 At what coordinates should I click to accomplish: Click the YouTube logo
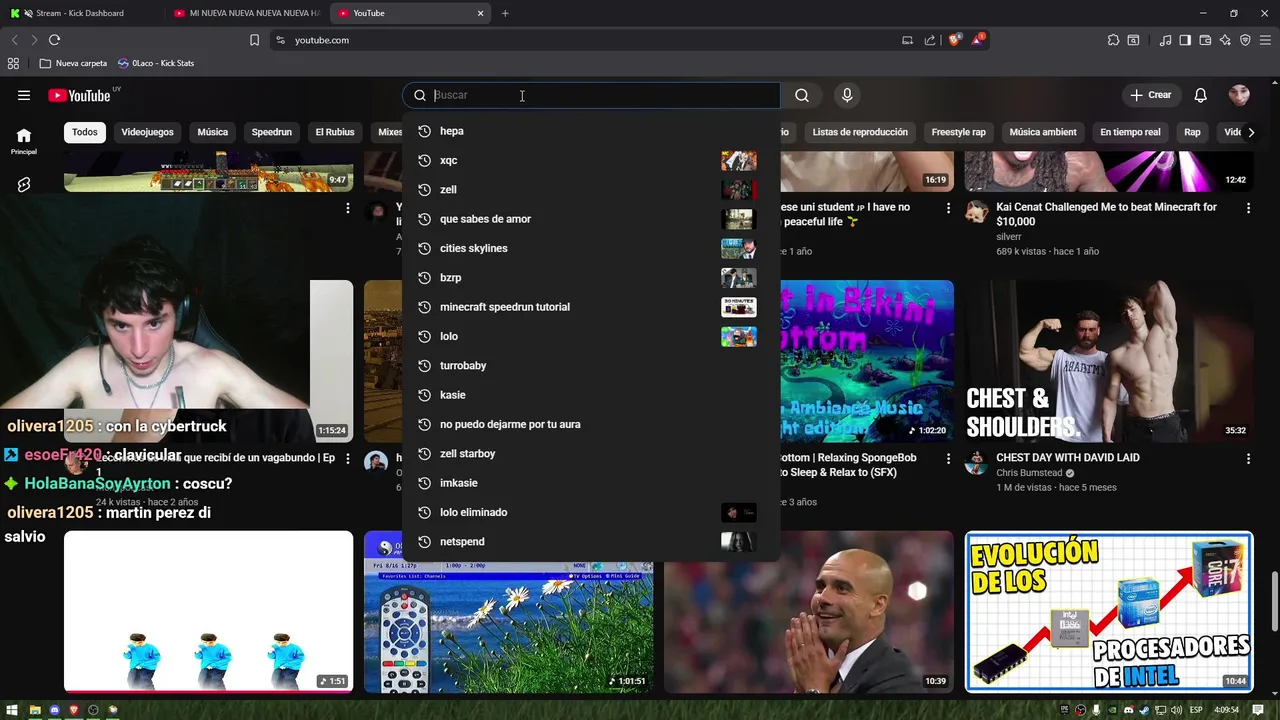pyautogui.click(x=79, y=95)
